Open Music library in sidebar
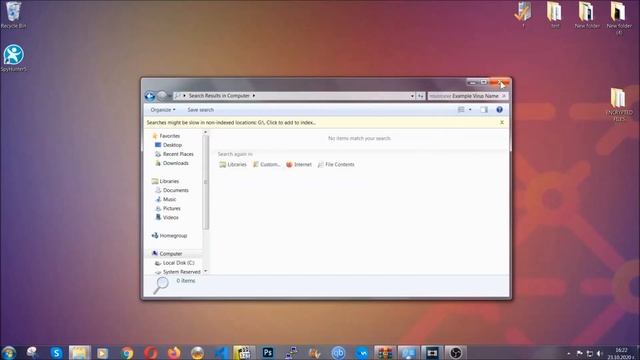640x360 pixels. coord(165,199)
